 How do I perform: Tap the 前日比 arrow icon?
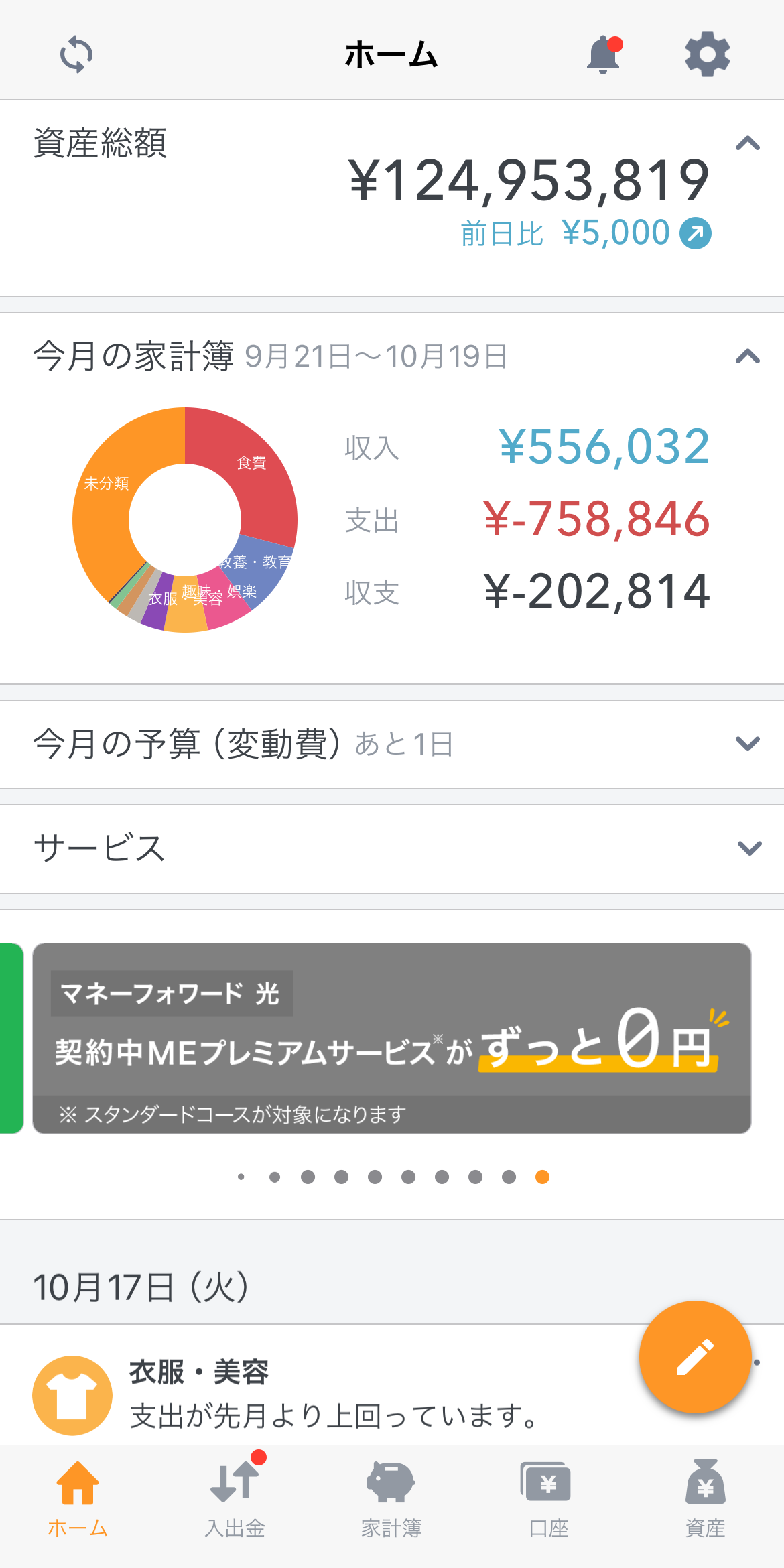696,233
